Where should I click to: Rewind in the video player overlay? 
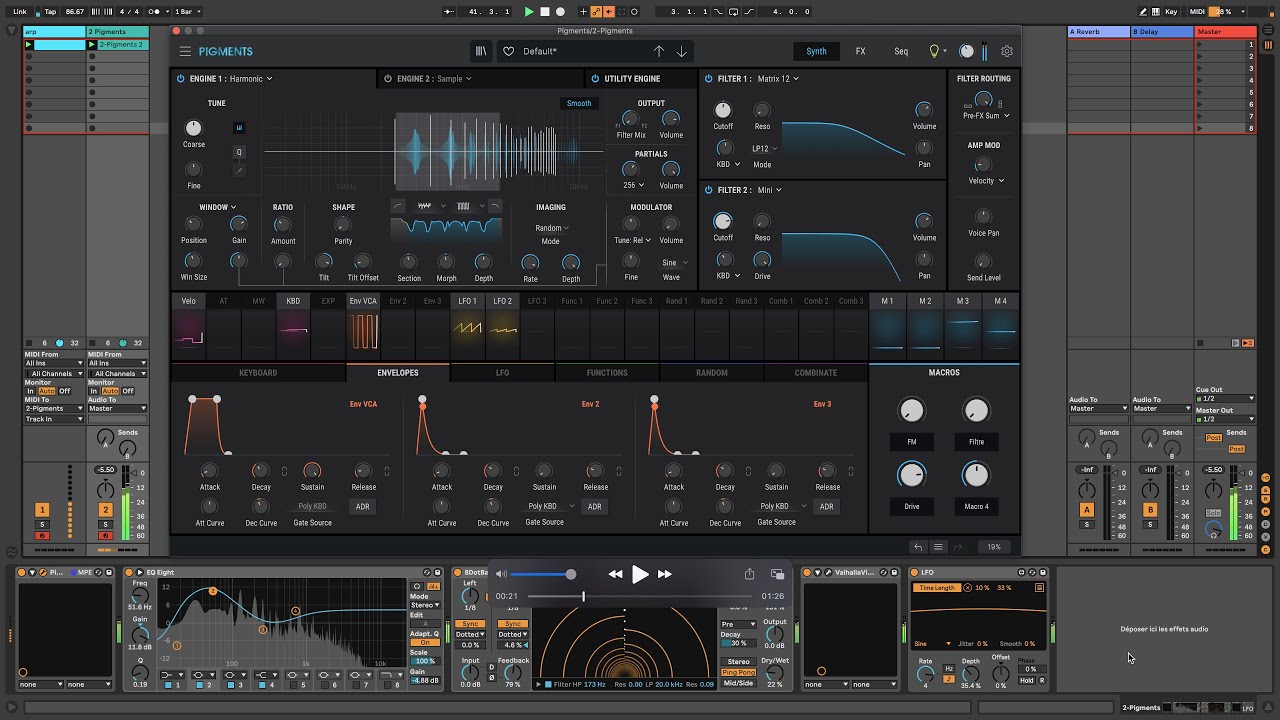tap(615, 574)
